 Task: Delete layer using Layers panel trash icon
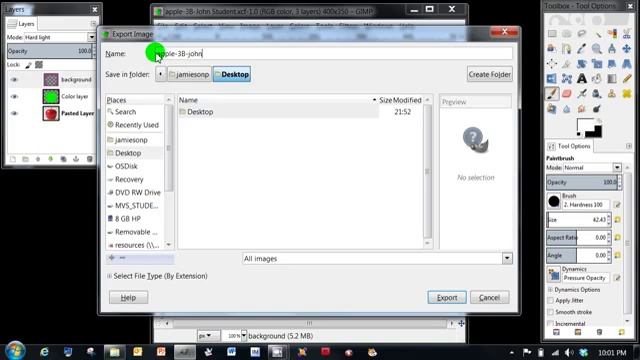(89, 159)
